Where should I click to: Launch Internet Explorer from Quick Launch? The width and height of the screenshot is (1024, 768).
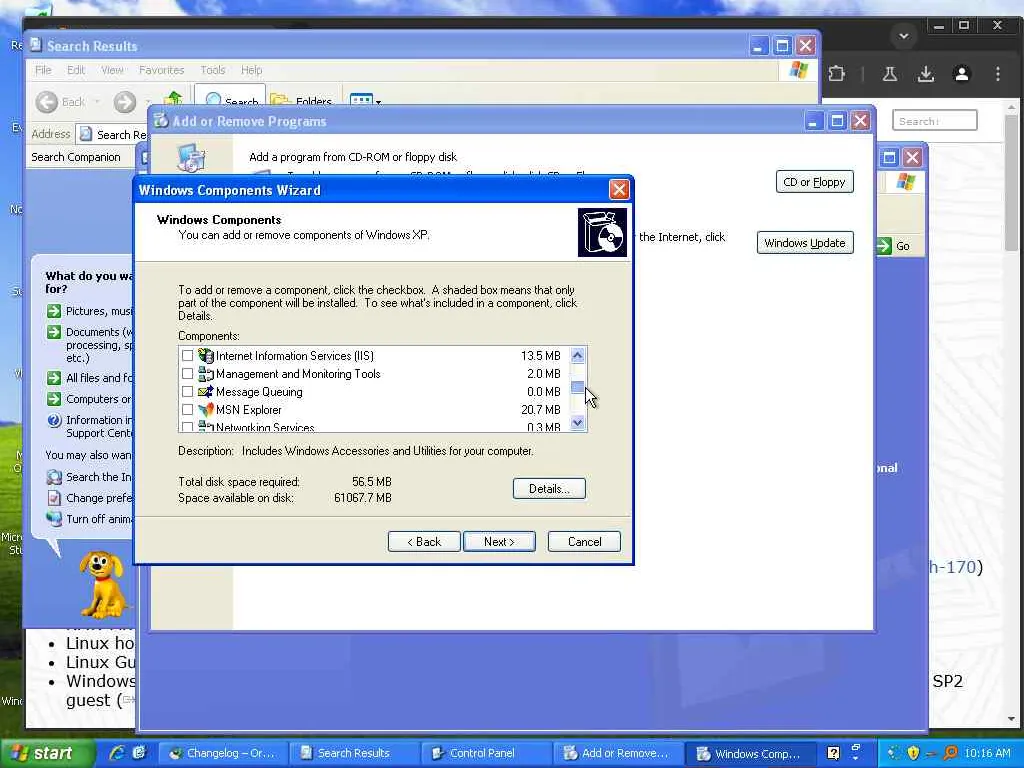click(117, 753)
